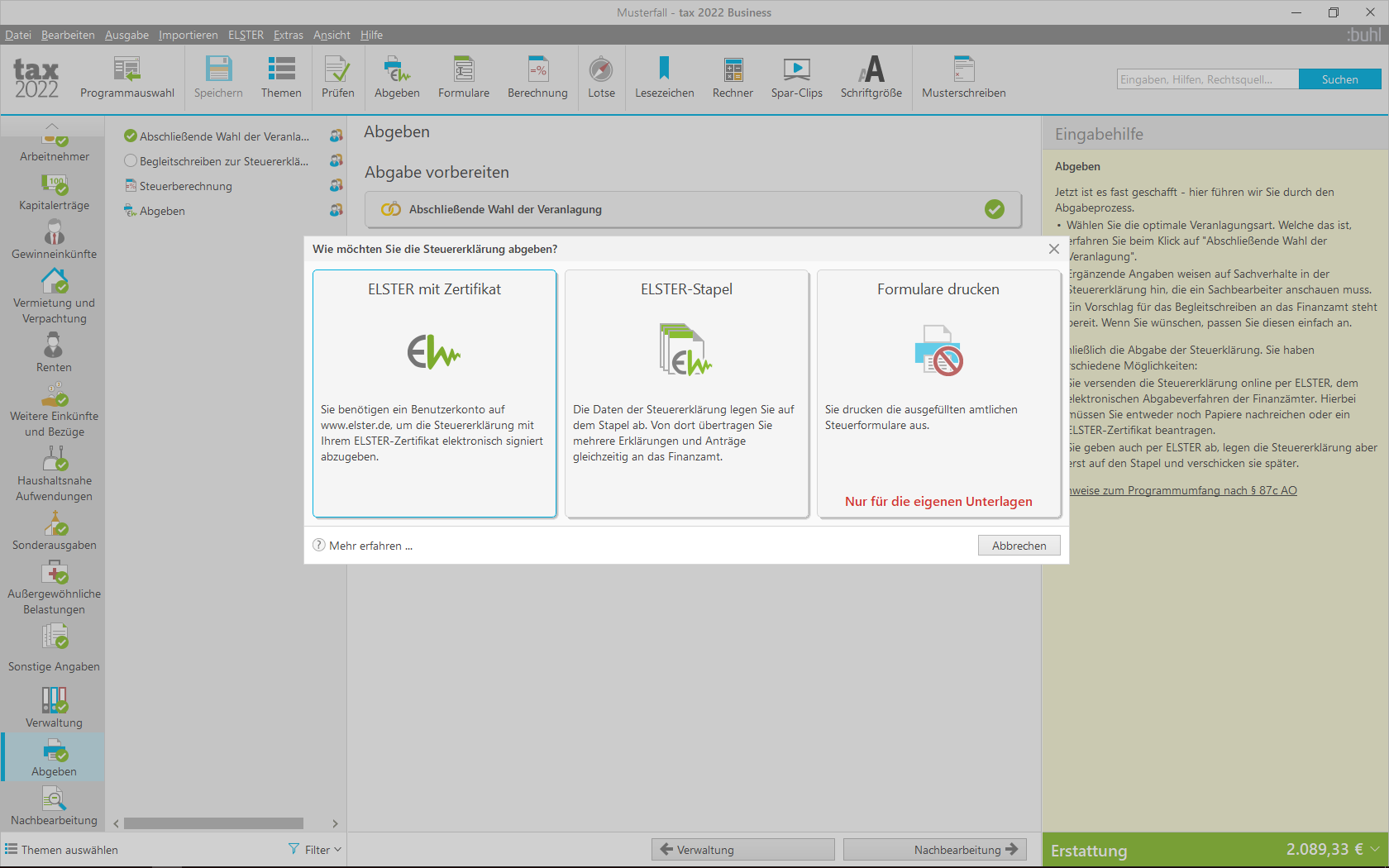
Task: Click the Abbrechen button
Action: coord(1019,546)
